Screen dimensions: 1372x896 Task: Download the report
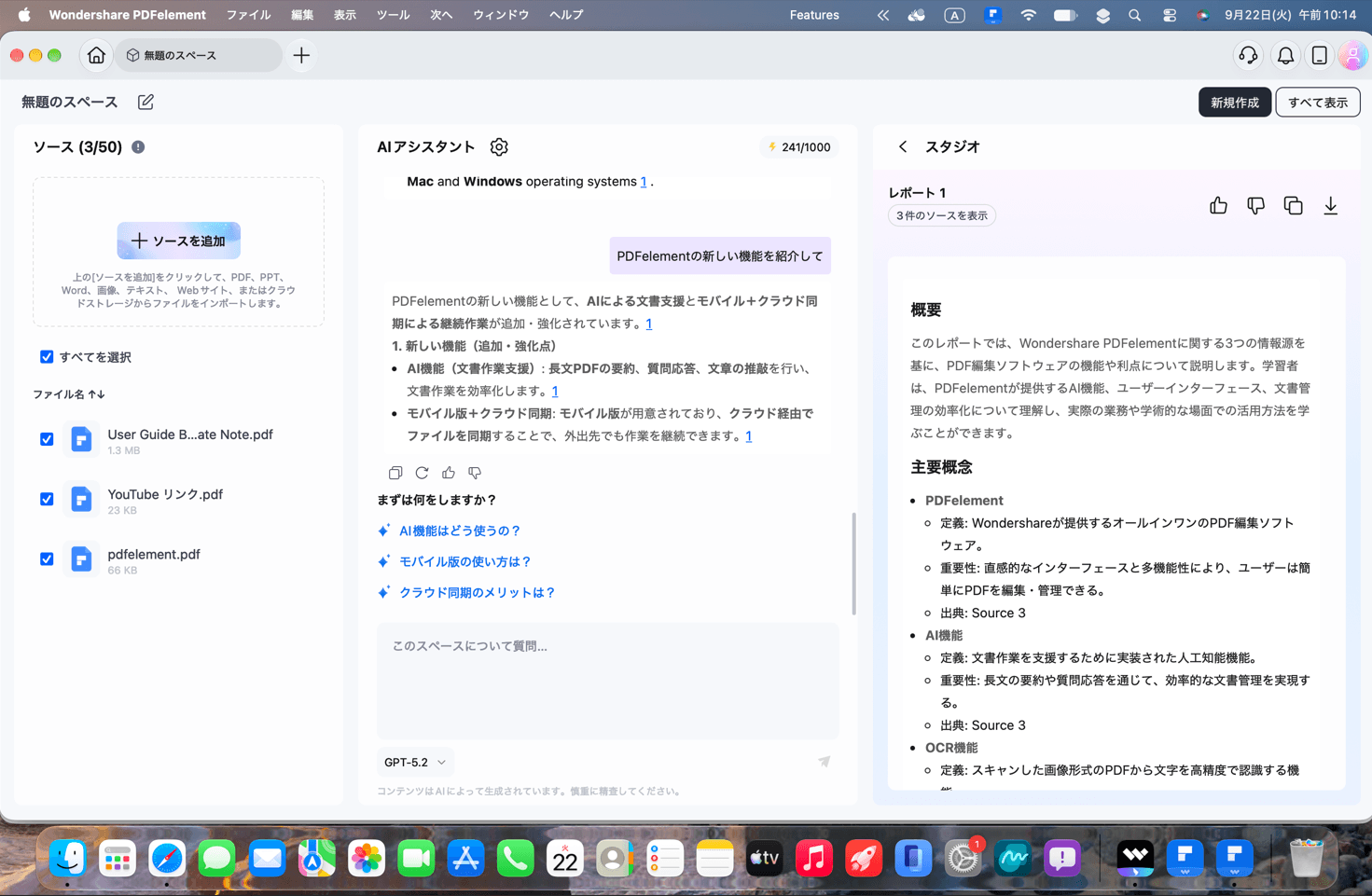click(1331, 205)
